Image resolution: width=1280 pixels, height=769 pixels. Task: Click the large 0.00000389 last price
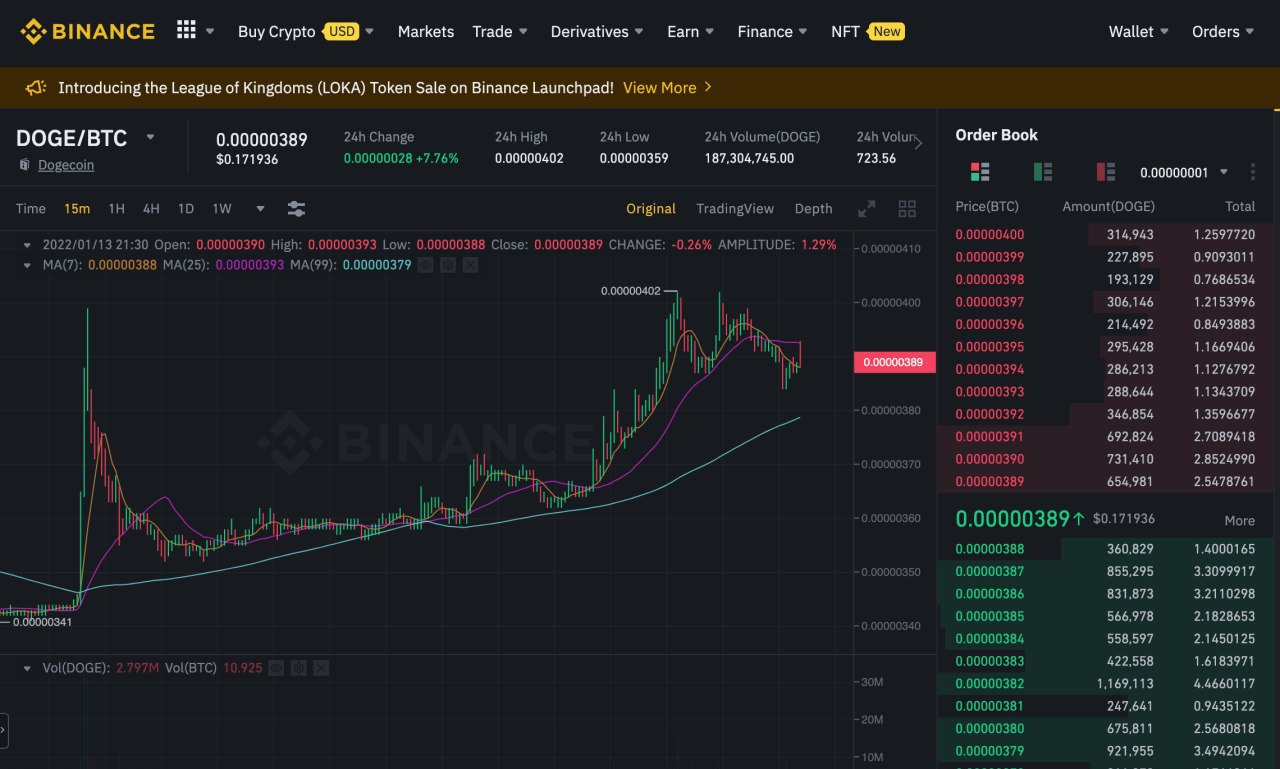click(x=1012, y=519)
